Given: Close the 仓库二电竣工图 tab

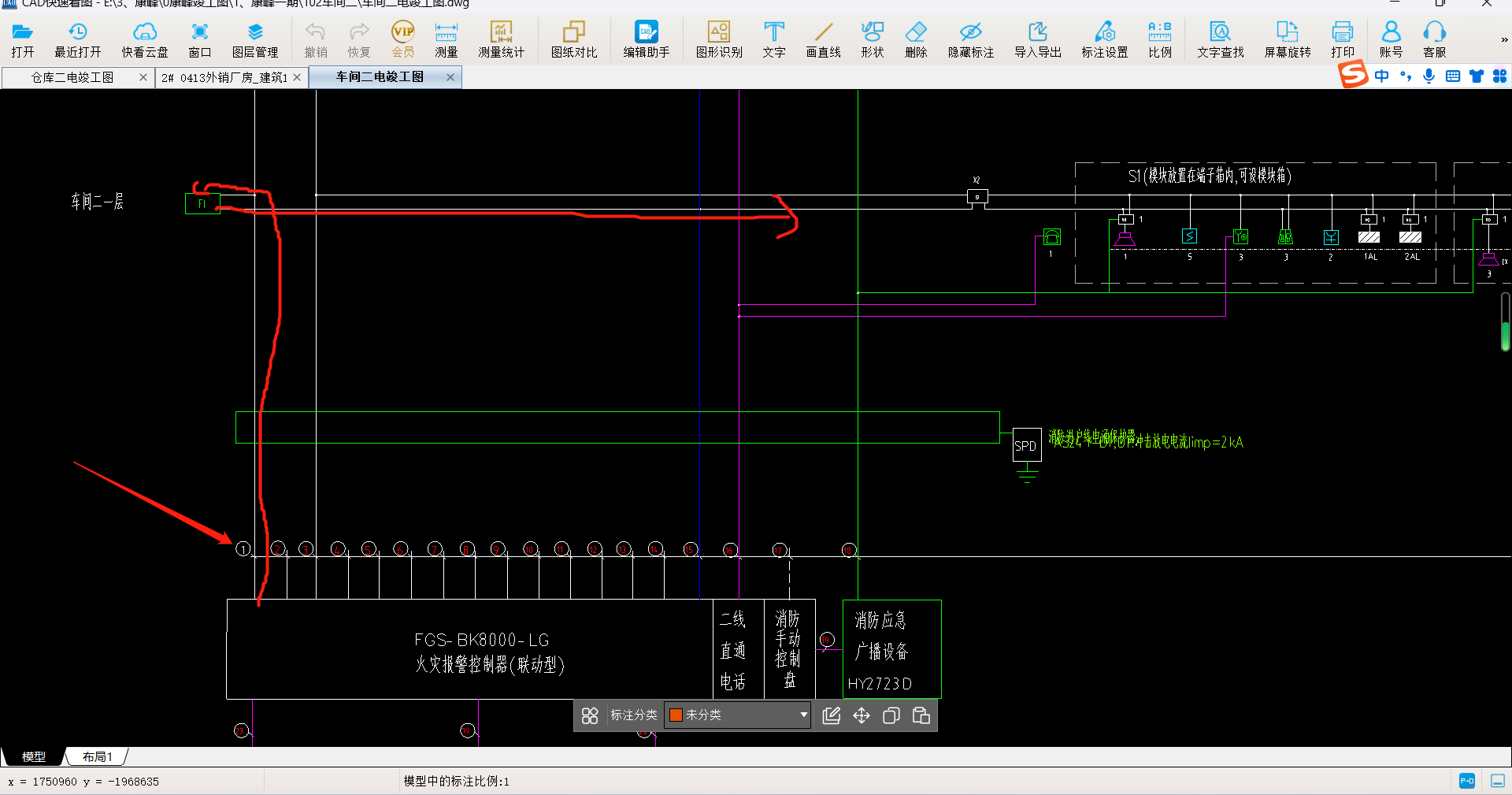Looking at the screenshot, I should [143, 77].
